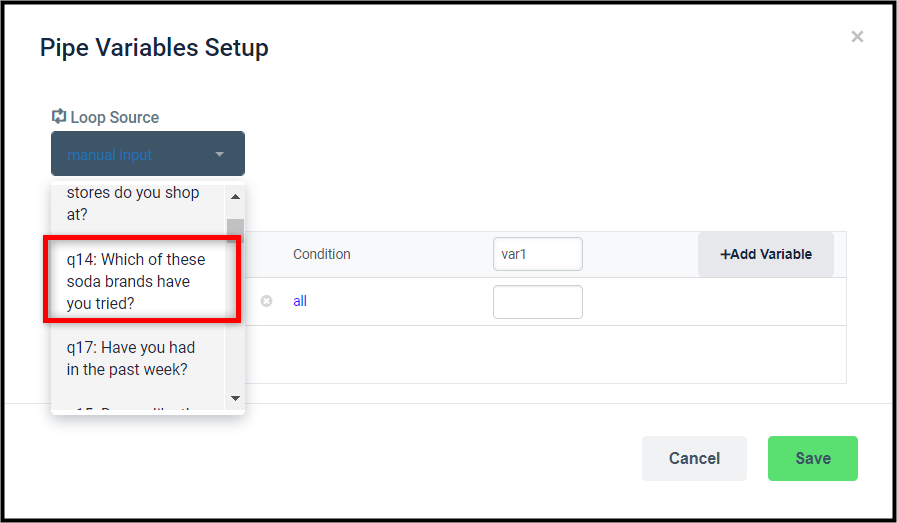Click the var1 variable name field
This screenshot has height=523, width=897.
[538, 254]
